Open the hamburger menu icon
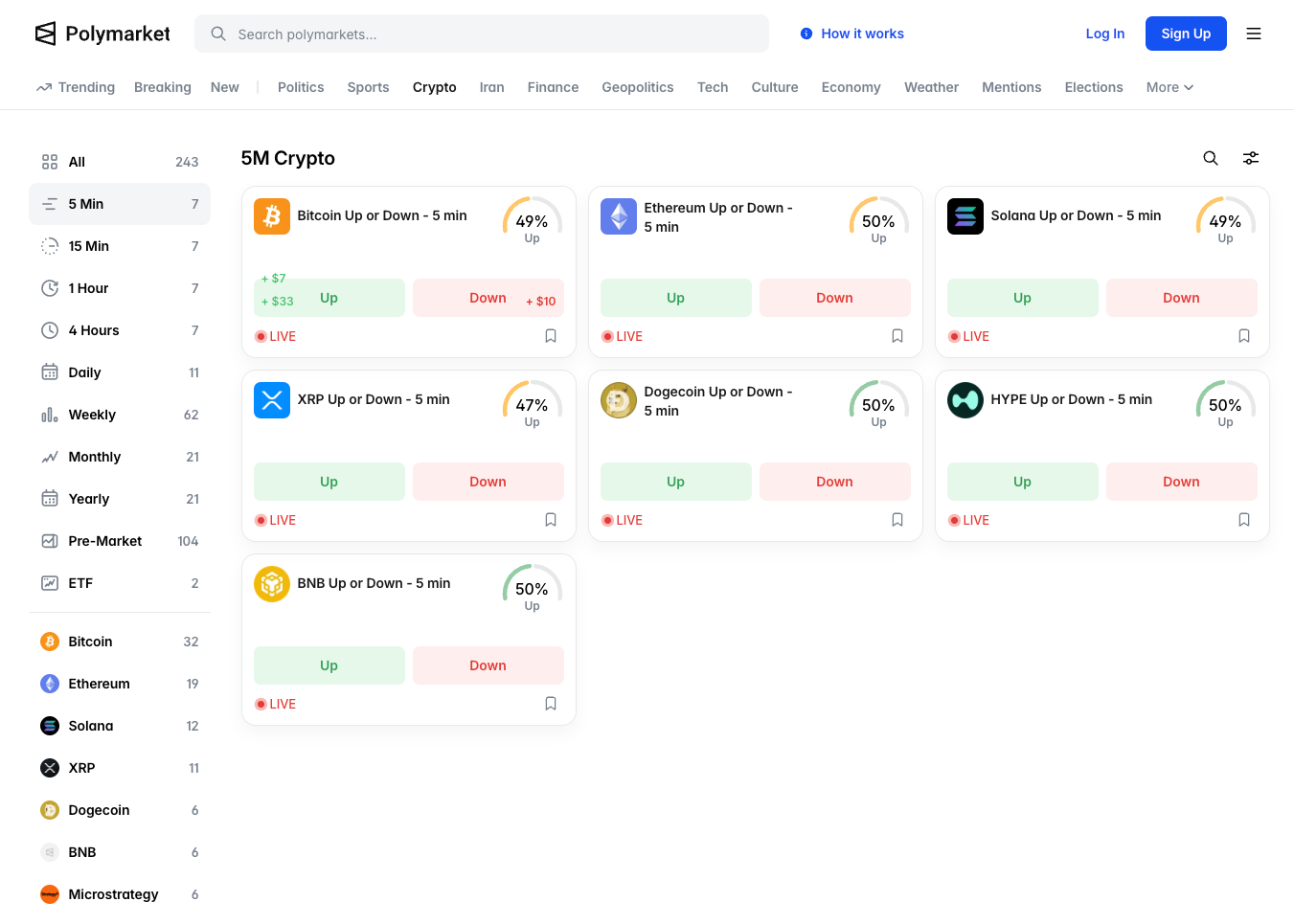This screenshot has width=1294, height=924. click(1254, 34)
